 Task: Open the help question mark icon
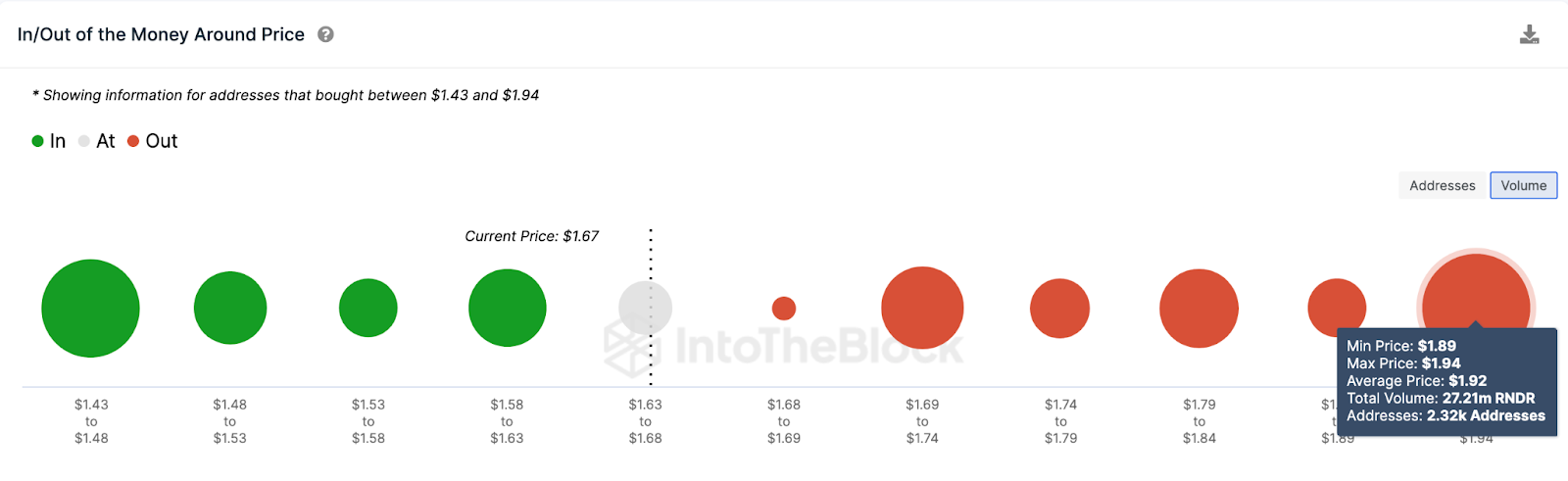[326, 34]
